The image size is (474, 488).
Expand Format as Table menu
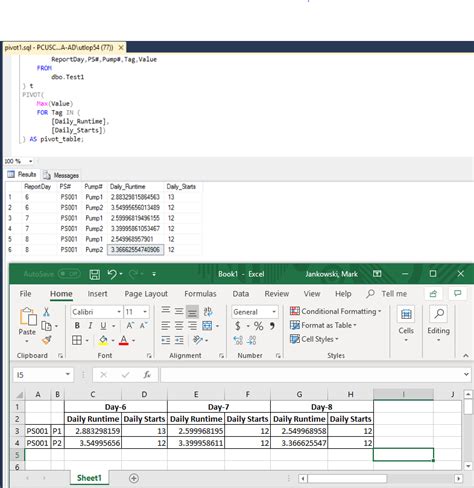pos(323,325)
